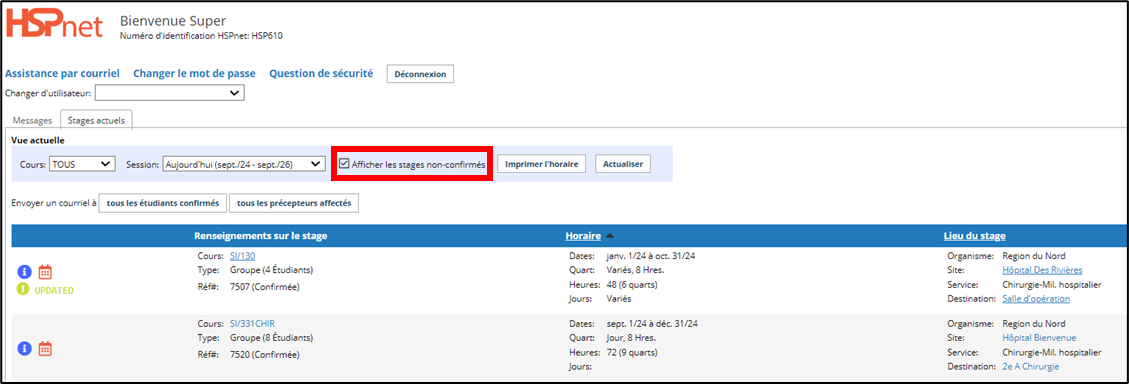1129x384 pixels.
Task: Click the text Variés, 8 Hres.
Action: tap(634, 270)
